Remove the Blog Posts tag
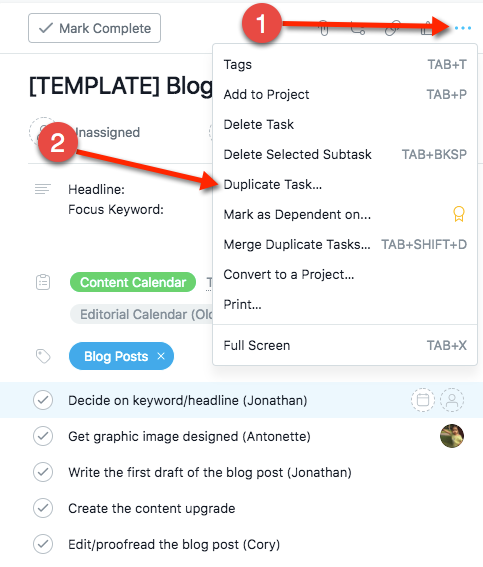Screen dimensions: 483x567 click(161, 356)
